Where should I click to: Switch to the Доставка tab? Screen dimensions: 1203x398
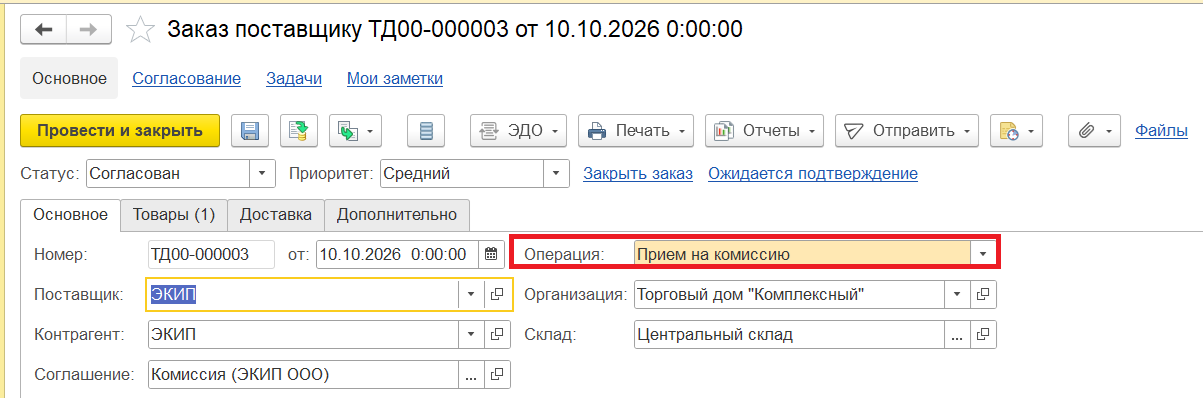[x=275, y=214]
